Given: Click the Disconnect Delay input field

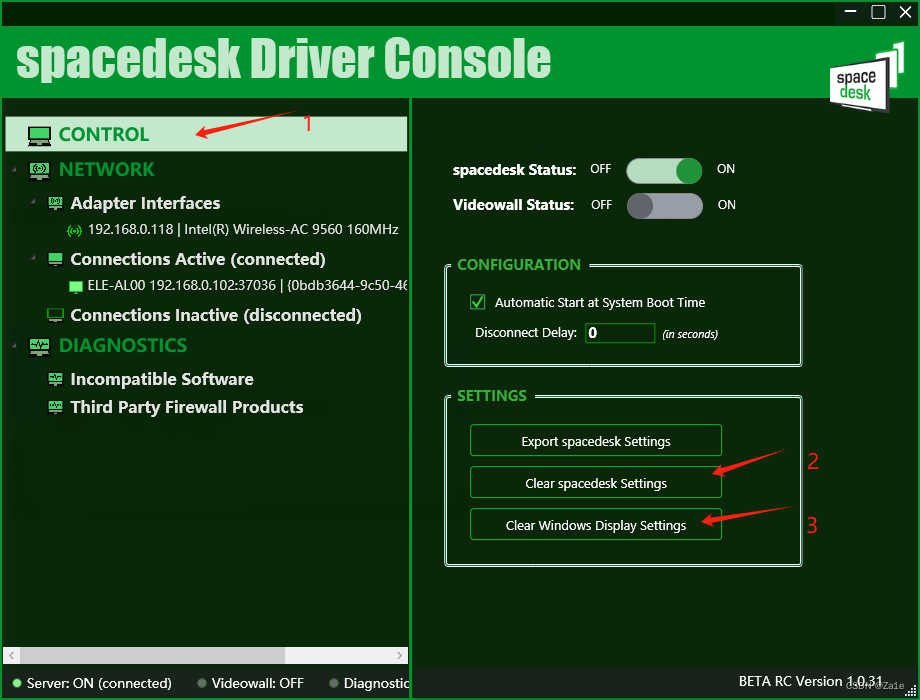Looking at the screenshot, I should click(x=620, y=333).
